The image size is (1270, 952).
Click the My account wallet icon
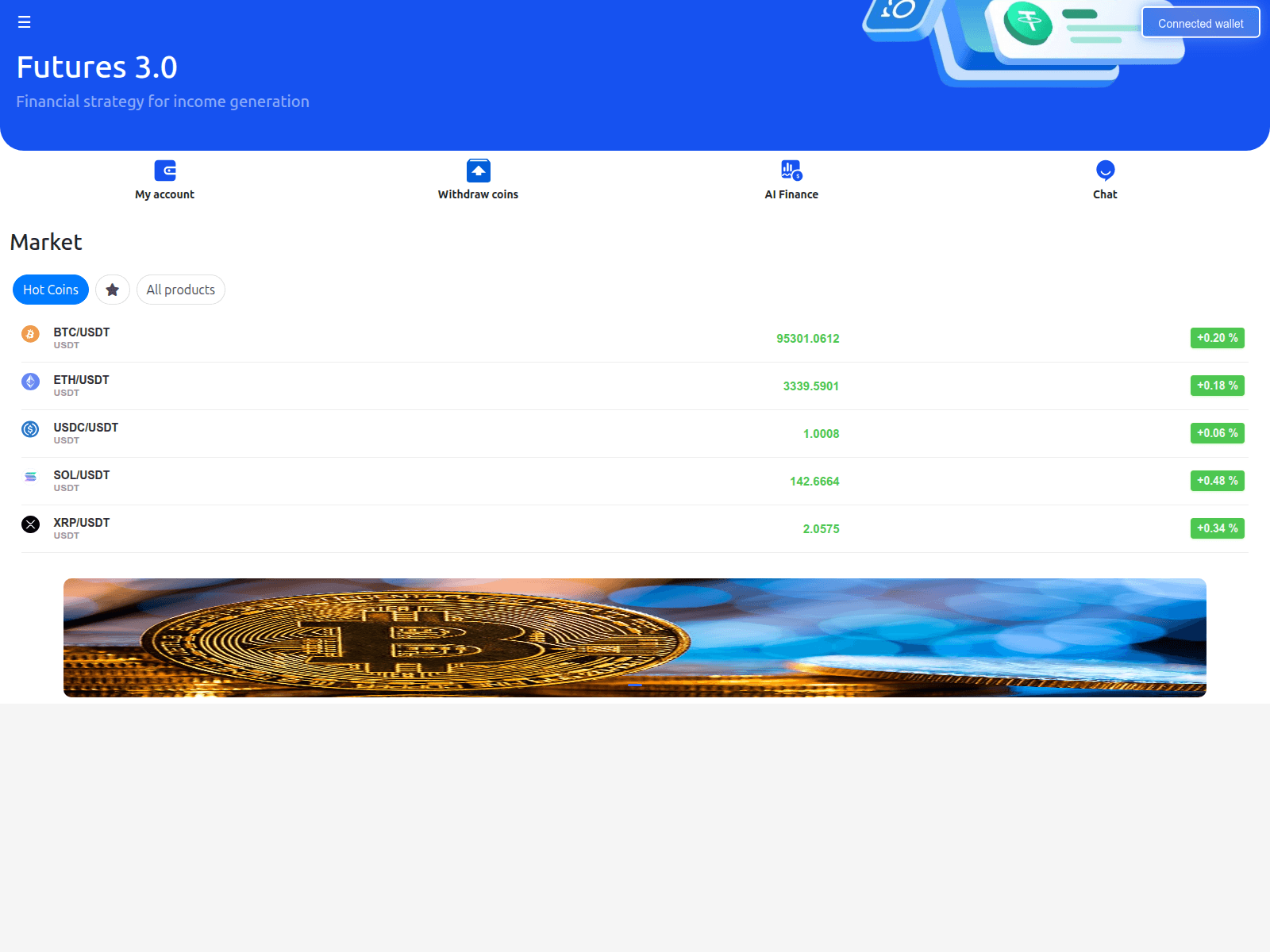[164, 170]
